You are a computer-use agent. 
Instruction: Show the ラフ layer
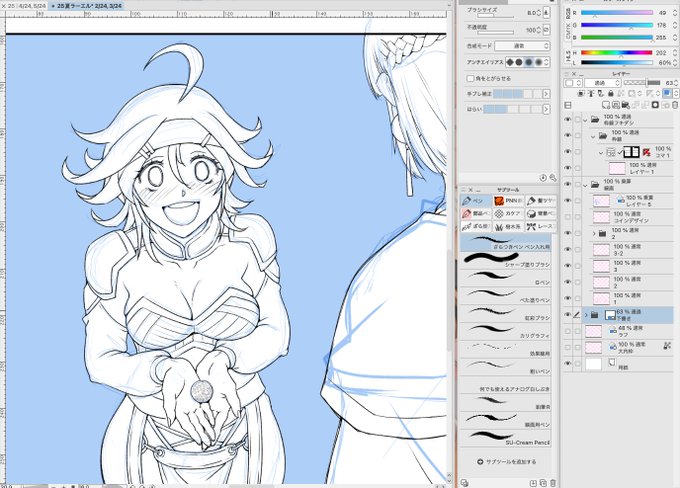(x=568, y=331)
